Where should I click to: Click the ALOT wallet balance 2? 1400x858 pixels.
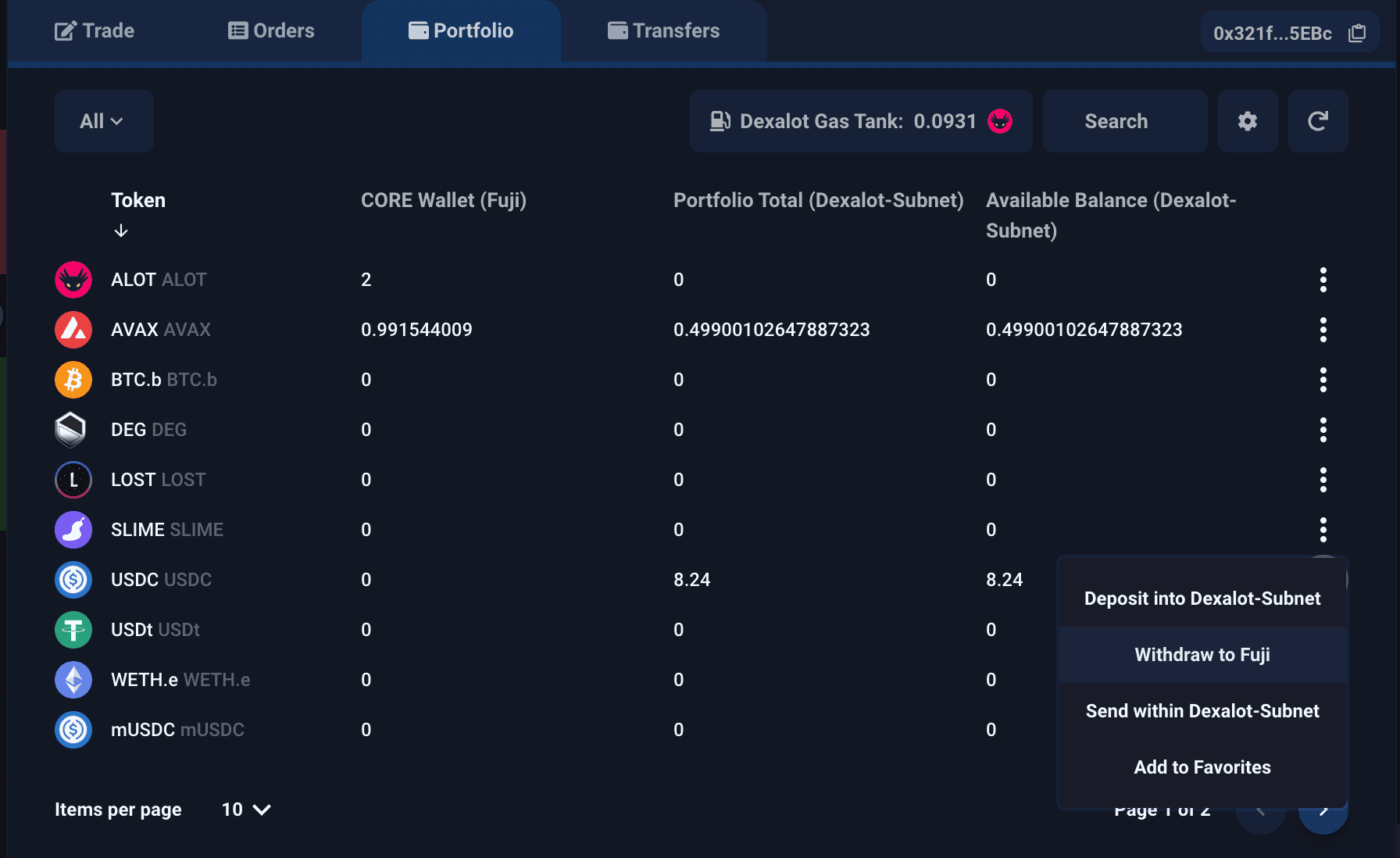366,280
